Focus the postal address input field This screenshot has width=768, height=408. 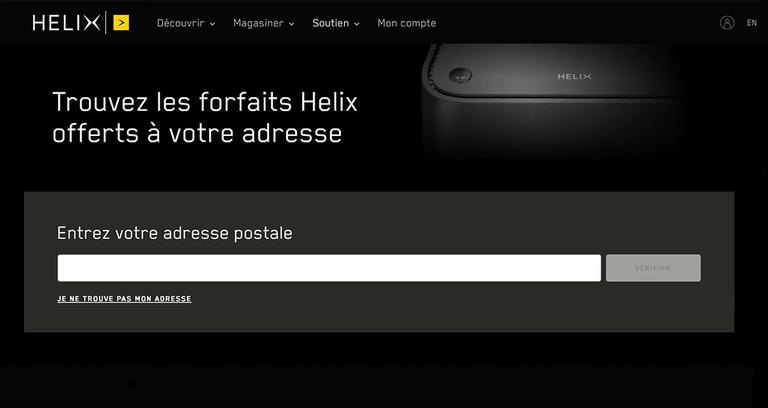pyautogui.click(x=329, y=268)
